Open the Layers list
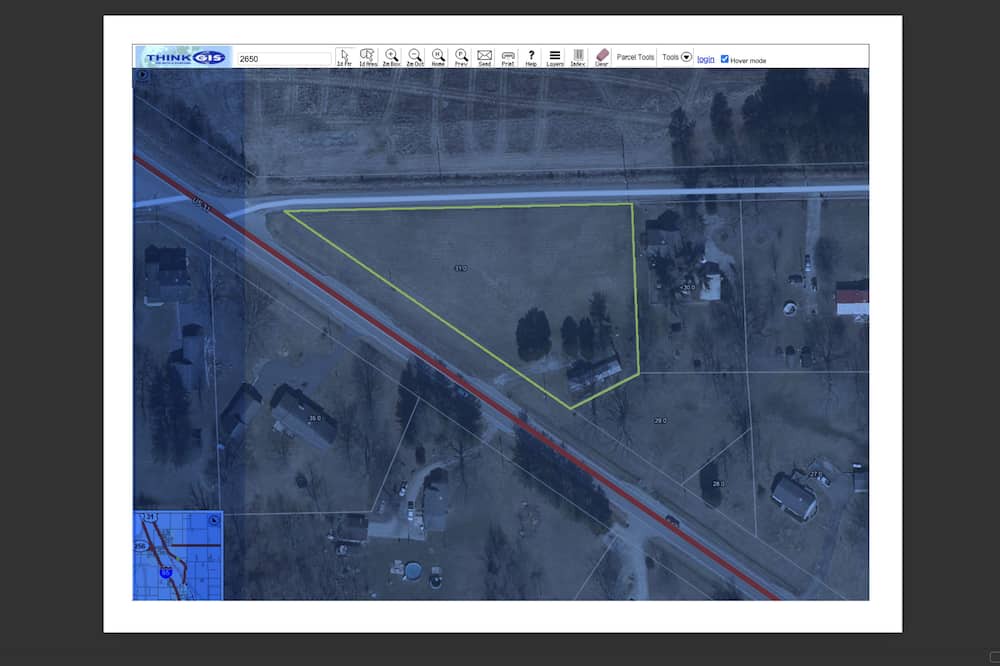Screen dimensions: 1000x666 tap(554, 56)
